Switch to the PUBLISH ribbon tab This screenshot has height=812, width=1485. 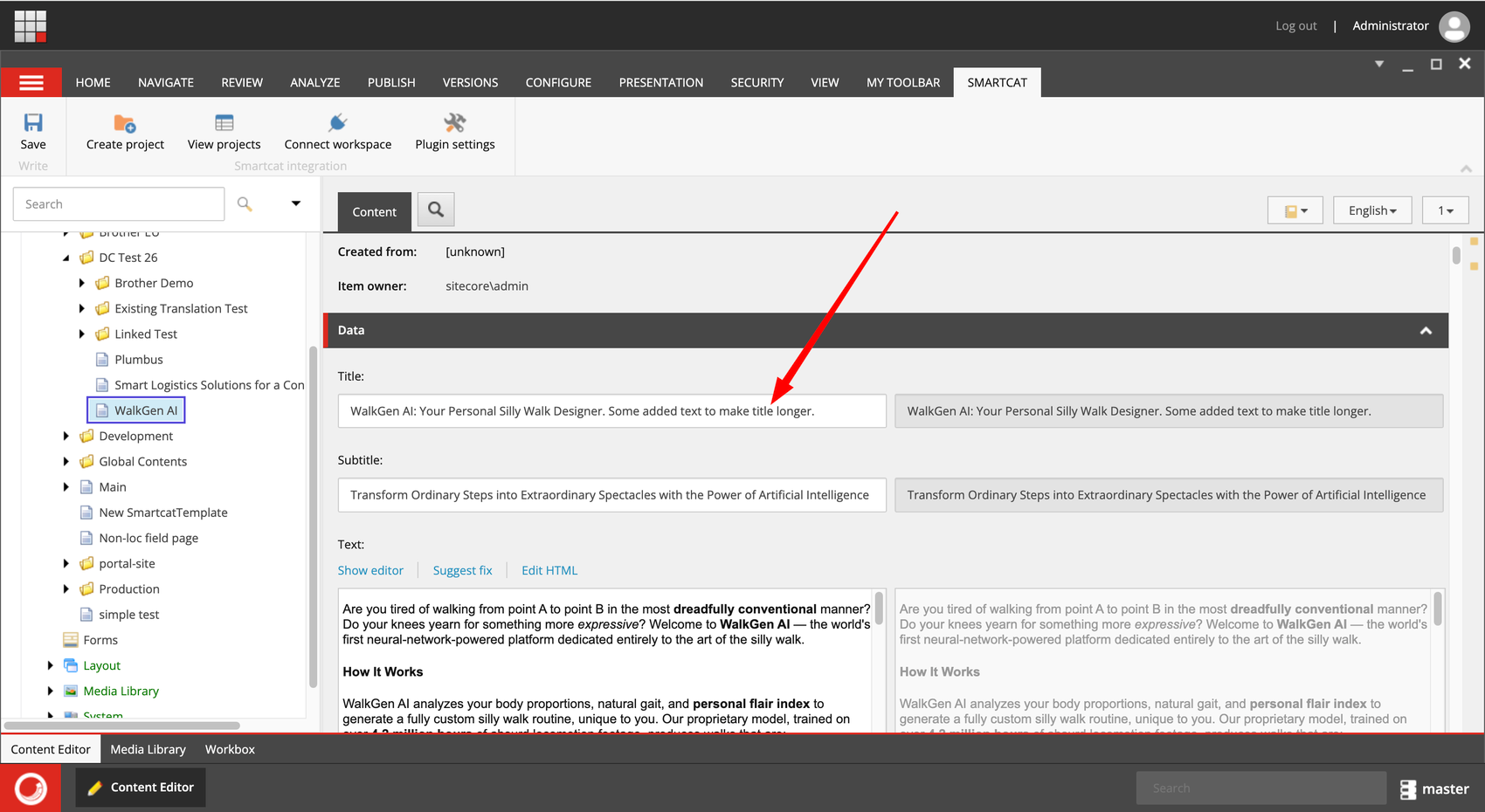(x=391, y=82)
